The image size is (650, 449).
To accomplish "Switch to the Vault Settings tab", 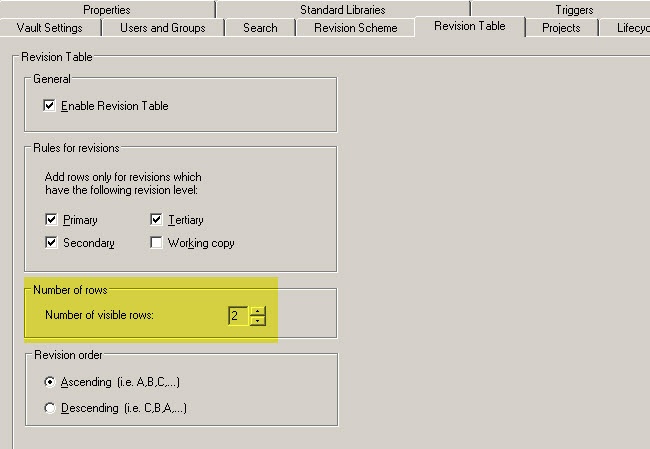I will pos(50,28).
